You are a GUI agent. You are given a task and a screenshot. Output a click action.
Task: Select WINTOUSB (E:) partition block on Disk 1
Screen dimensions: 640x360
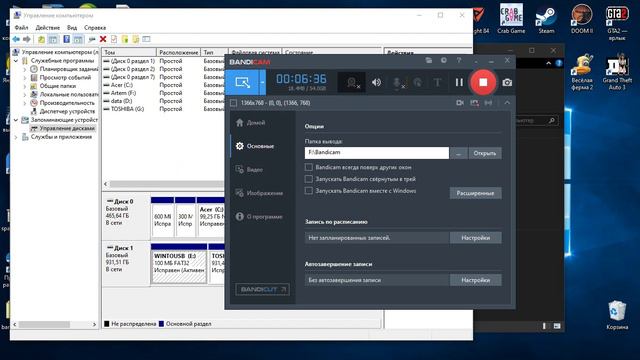coord(179,264)
